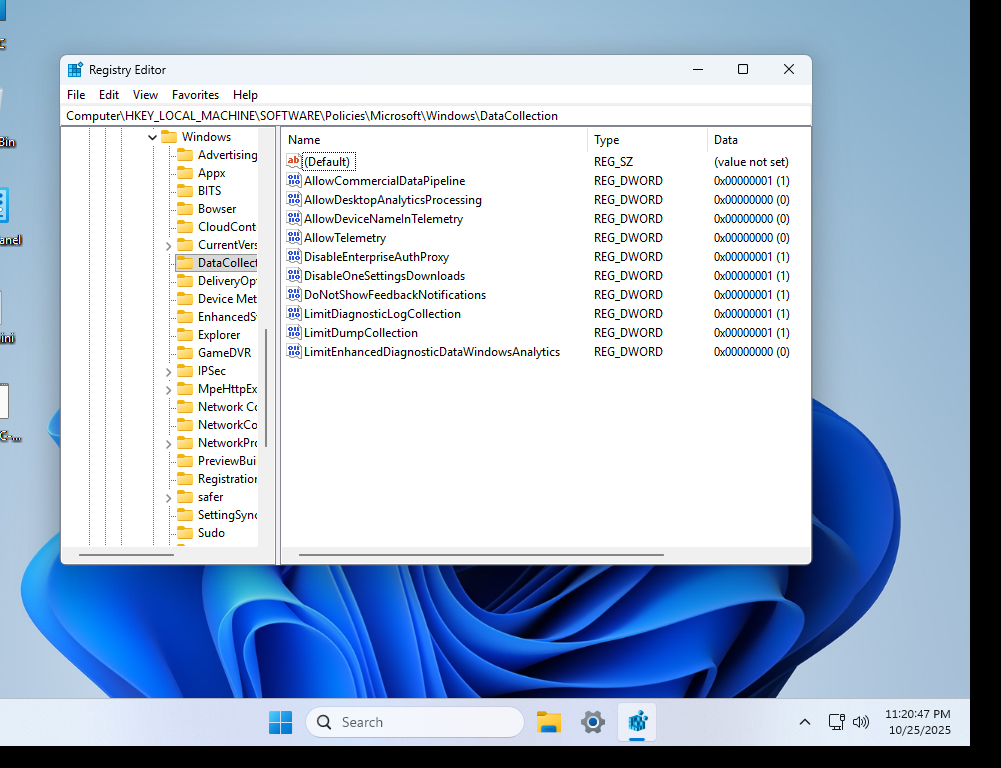Select the CloudCont key in tree
Viewport: 1001px width, 768px height.
(x=227, y=227)
